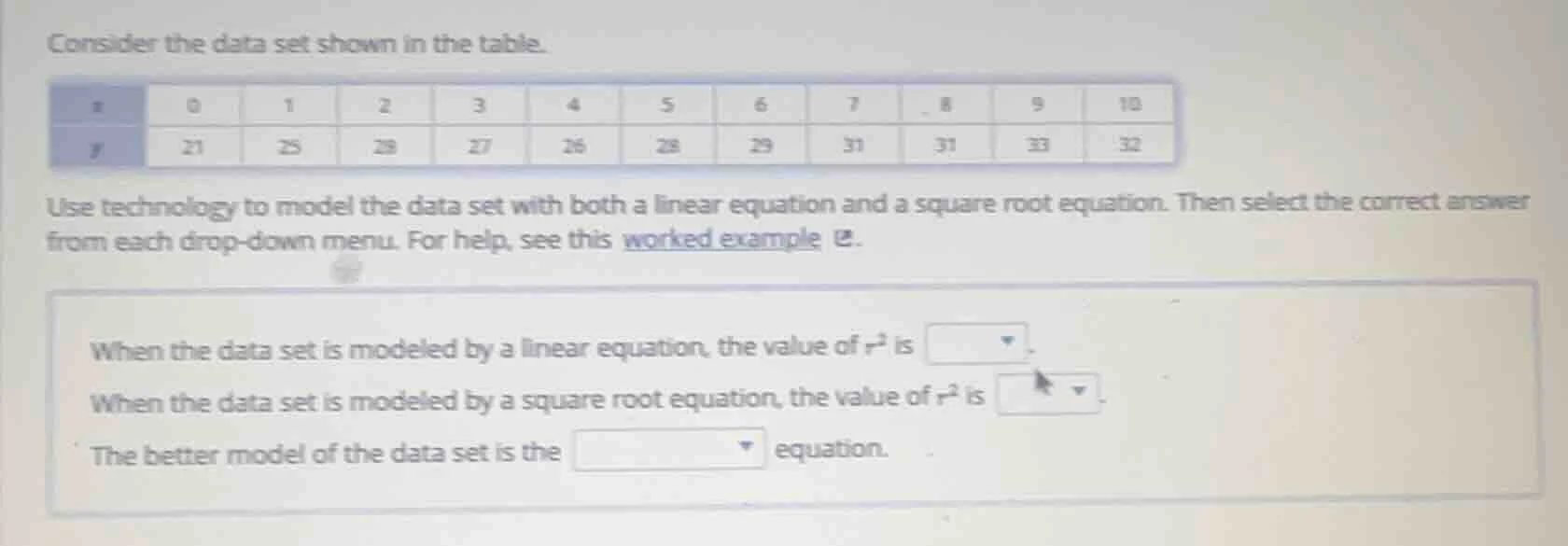Screen dimensions: 1568x546
Task: Select the table cell showing y value 32
Action: pyautogui.click(x=1129, y=145)
